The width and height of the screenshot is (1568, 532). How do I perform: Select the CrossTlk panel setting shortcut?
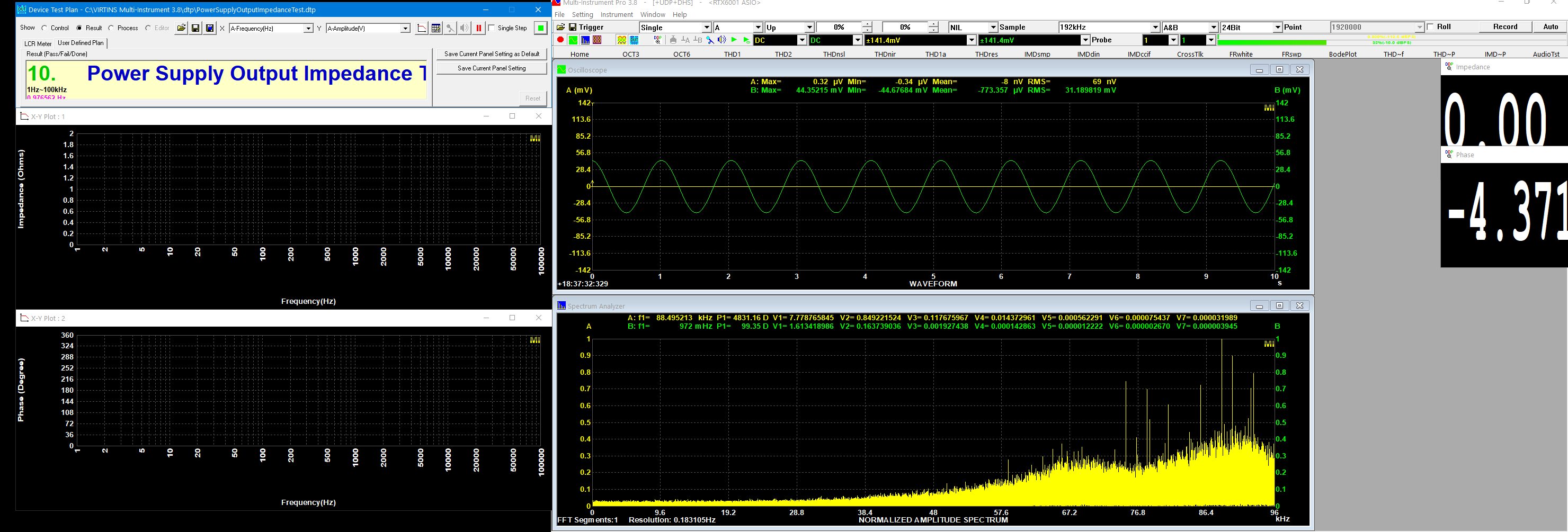pyautogui.click(x=1190, y=54)
